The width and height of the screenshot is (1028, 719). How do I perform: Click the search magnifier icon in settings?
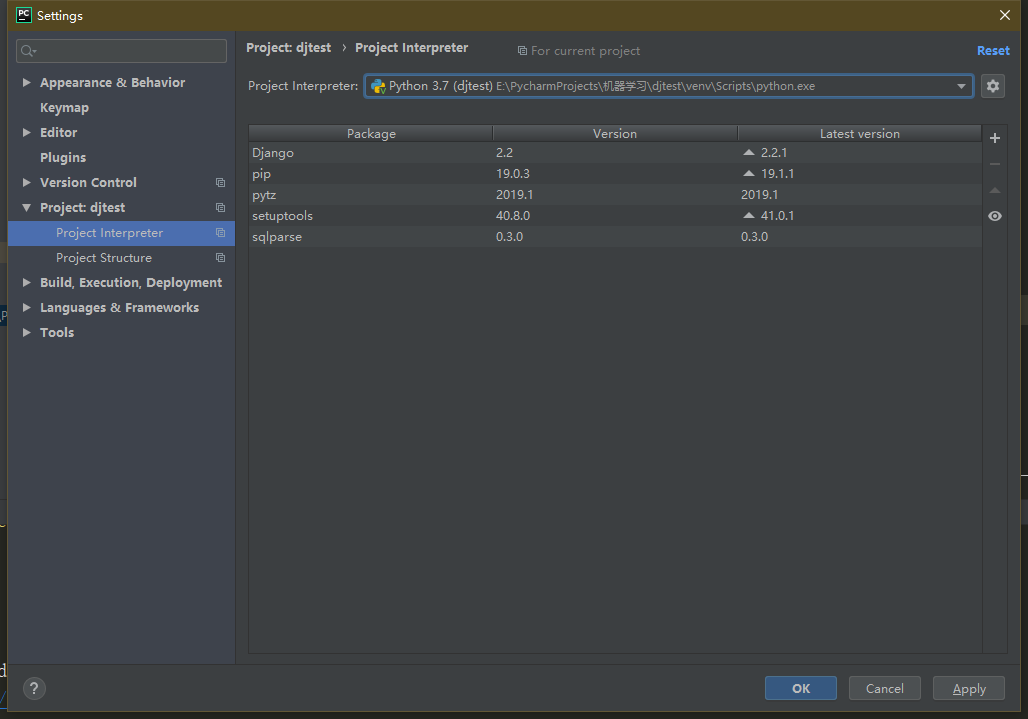tap(28, 50)
